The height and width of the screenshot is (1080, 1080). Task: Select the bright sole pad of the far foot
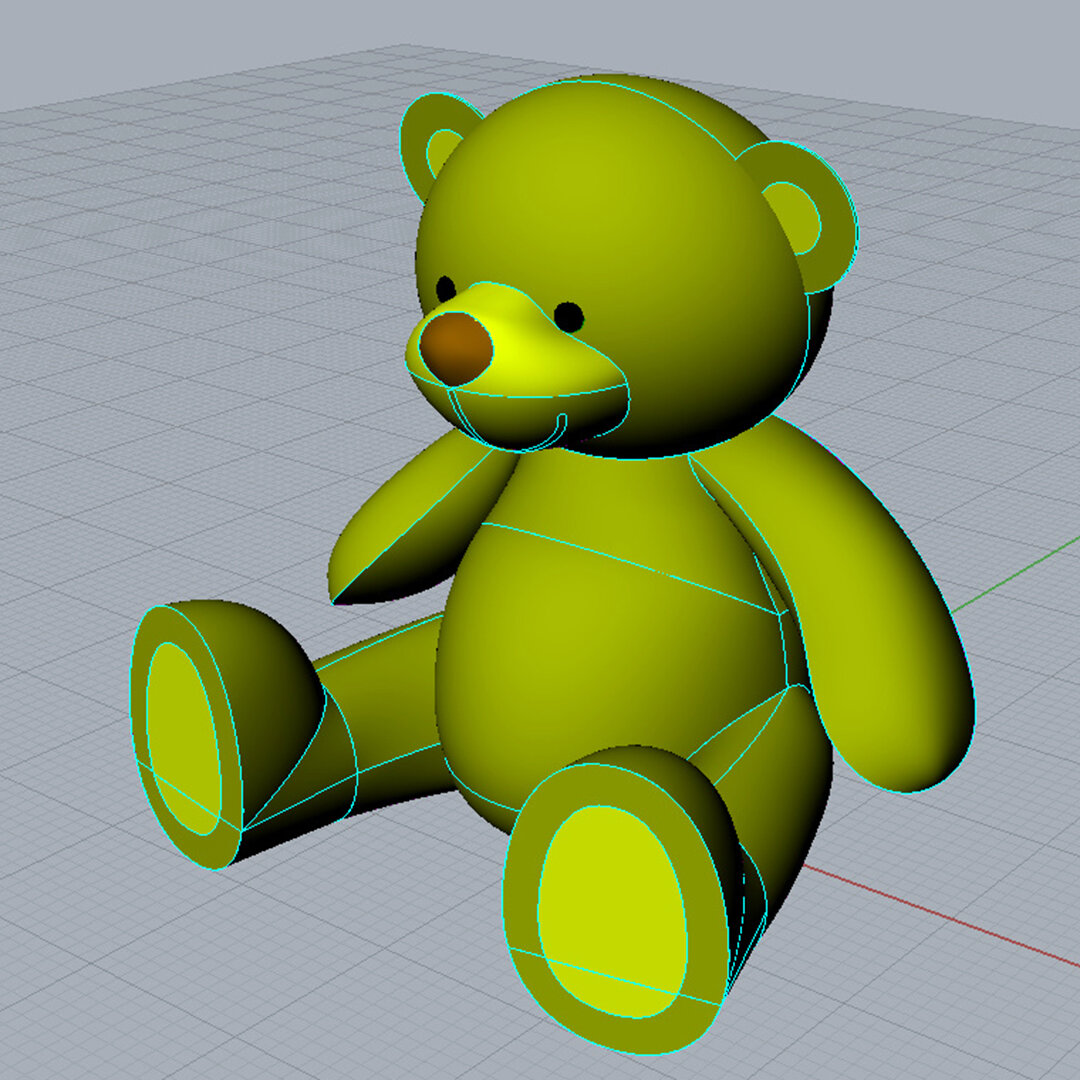coord(184,738)
